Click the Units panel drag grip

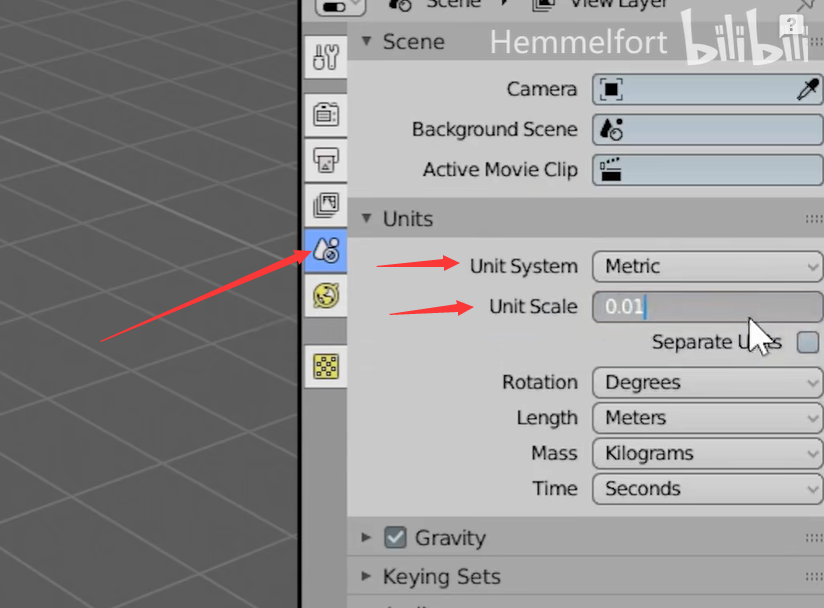click(x=814, y=219)
